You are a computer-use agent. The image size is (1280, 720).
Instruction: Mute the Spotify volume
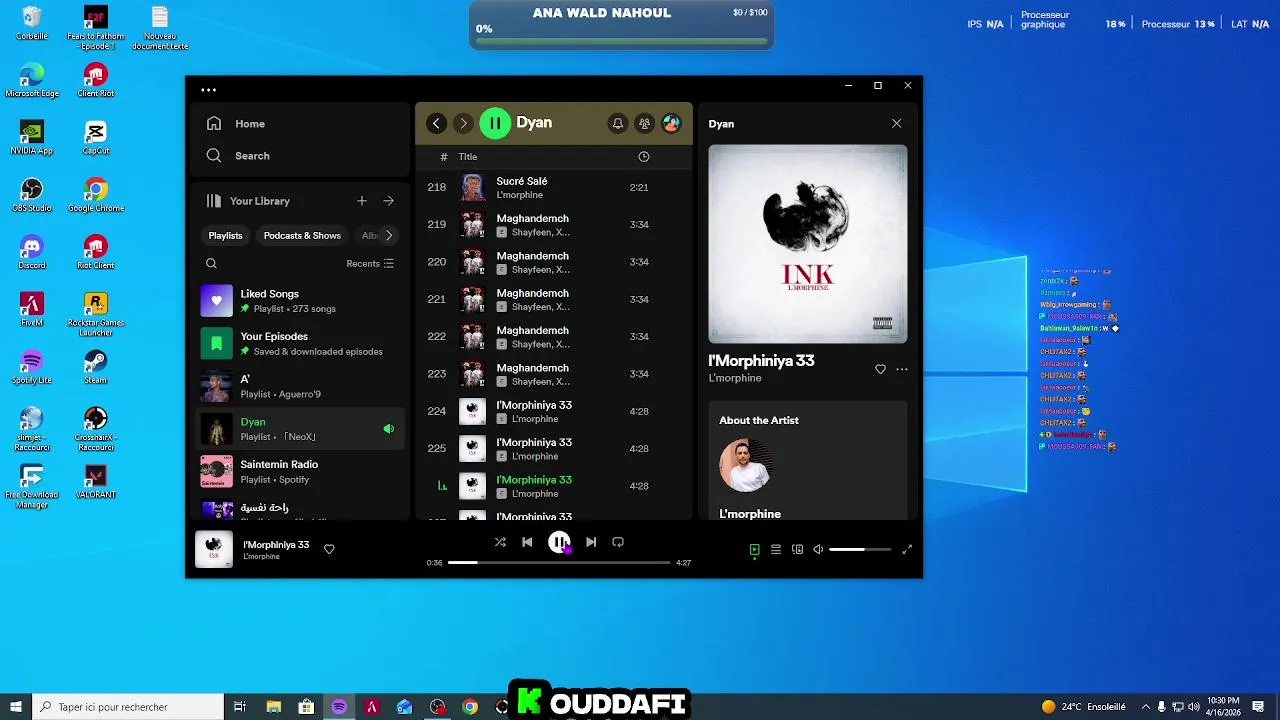pyautogui.click(x=818, y=549)
